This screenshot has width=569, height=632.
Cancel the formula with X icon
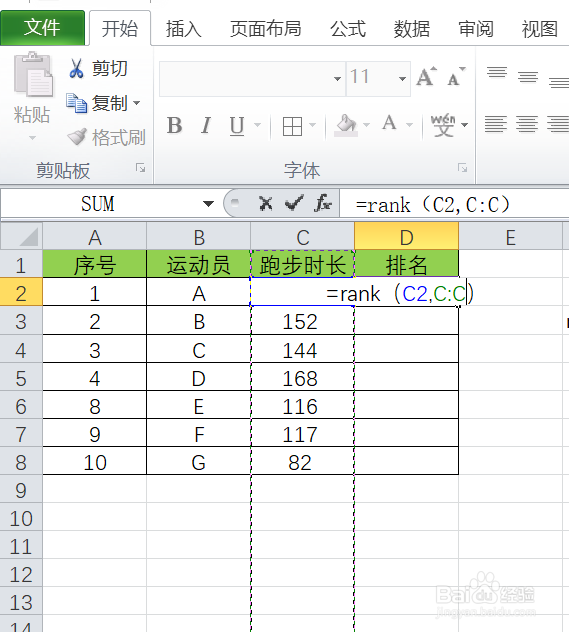point(266,204)
